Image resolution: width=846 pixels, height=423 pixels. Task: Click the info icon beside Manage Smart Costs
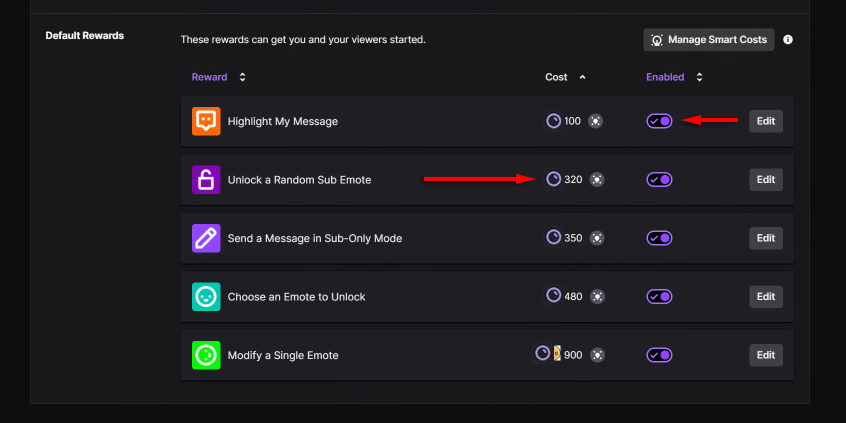click(x=788, y=40)
